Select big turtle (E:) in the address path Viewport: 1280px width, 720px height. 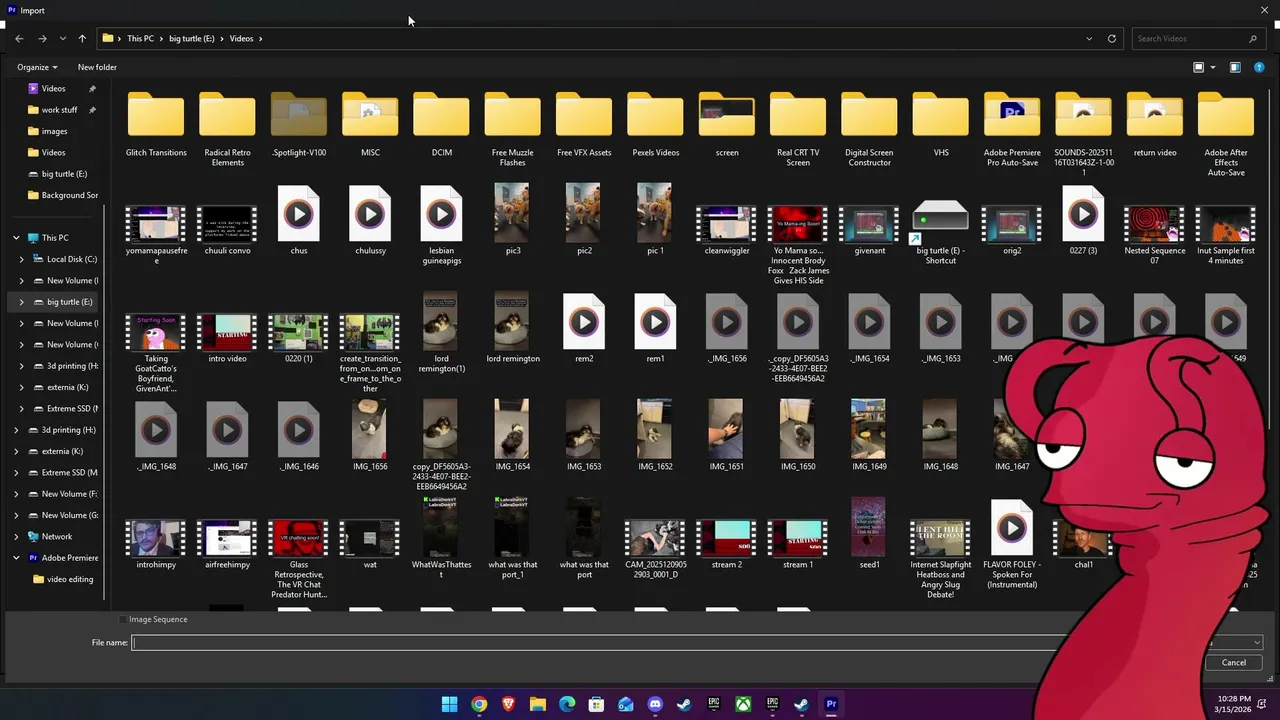click(192, 38)
